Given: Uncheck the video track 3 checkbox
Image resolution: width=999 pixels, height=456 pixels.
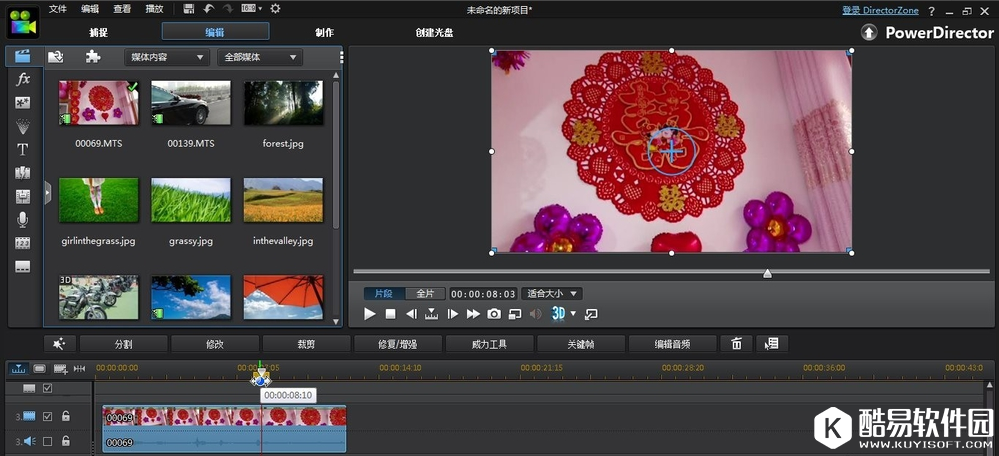Looking at the screenshot, I should (47, 417).
